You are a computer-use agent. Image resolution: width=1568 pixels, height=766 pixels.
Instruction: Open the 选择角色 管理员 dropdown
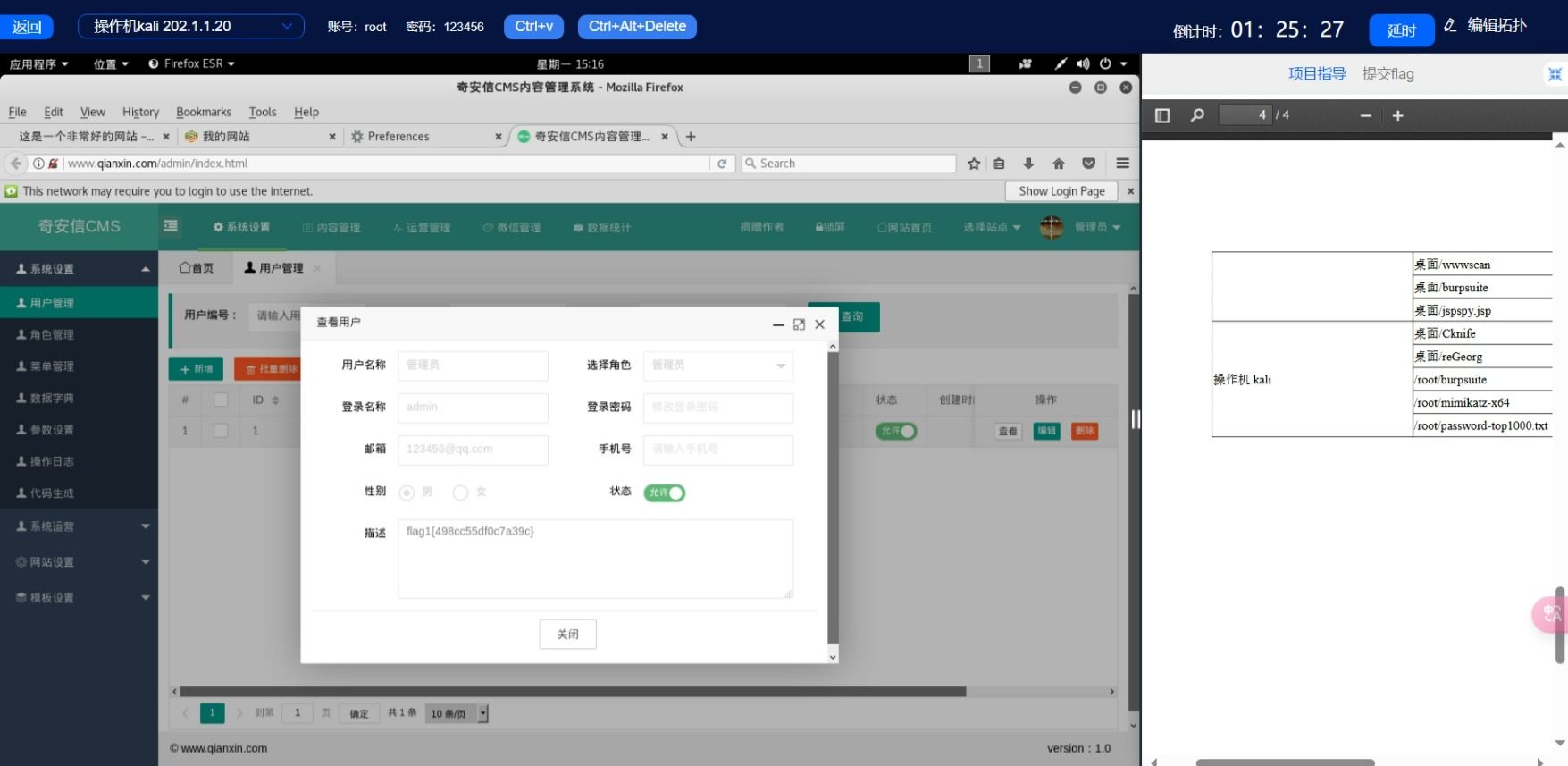718,366
